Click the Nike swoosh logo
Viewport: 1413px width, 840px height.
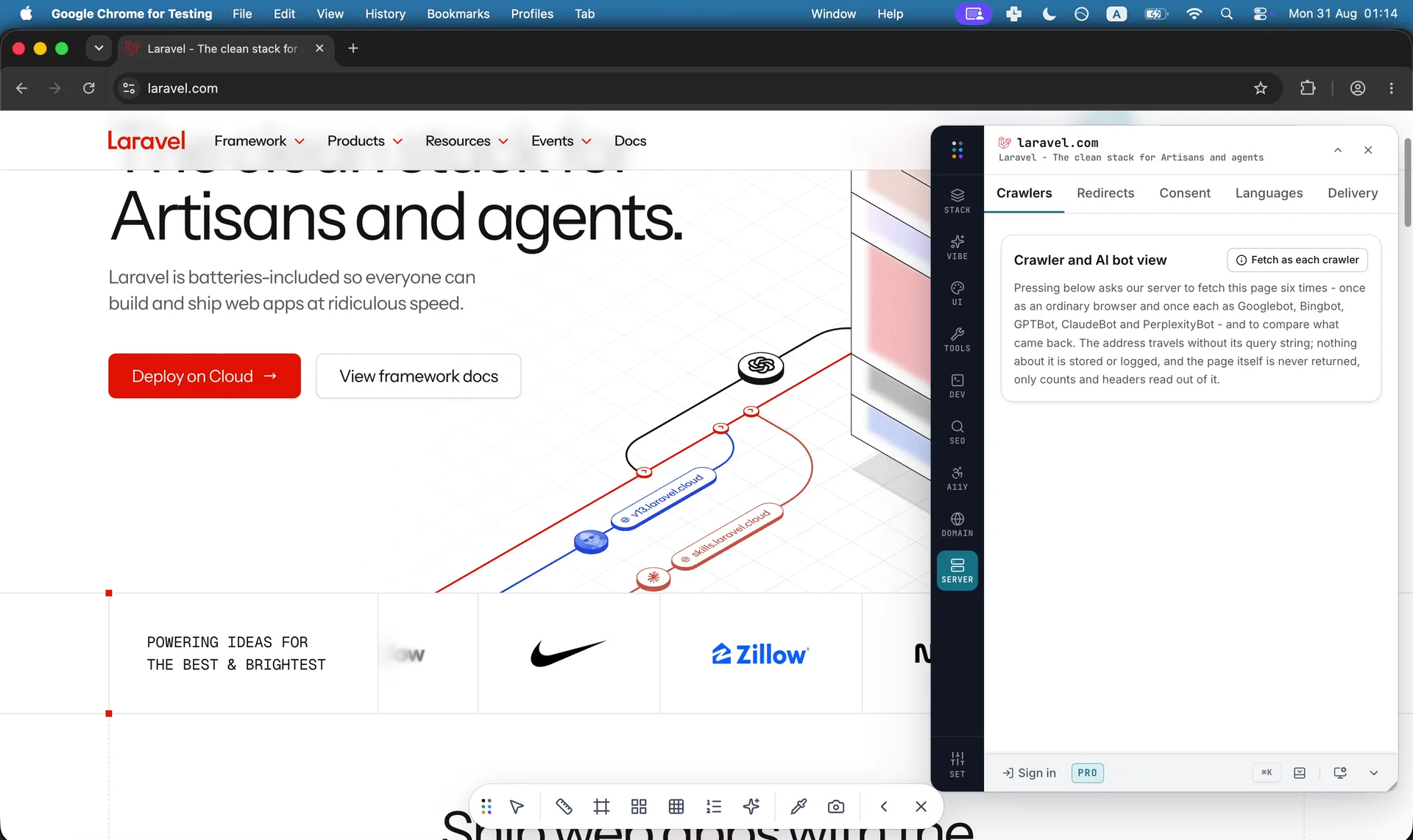coord(568,653)
